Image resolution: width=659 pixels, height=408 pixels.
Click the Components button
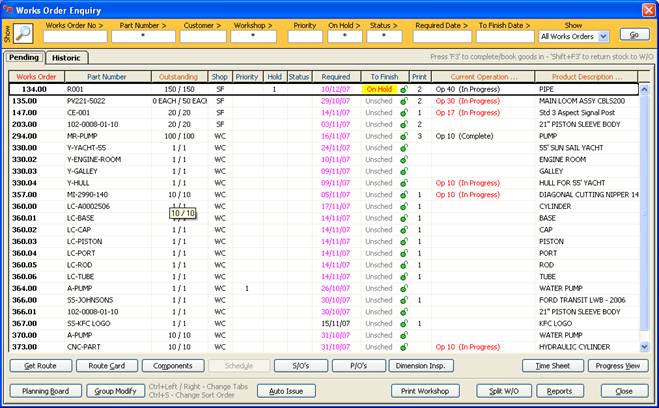click(x=173, y=366)
